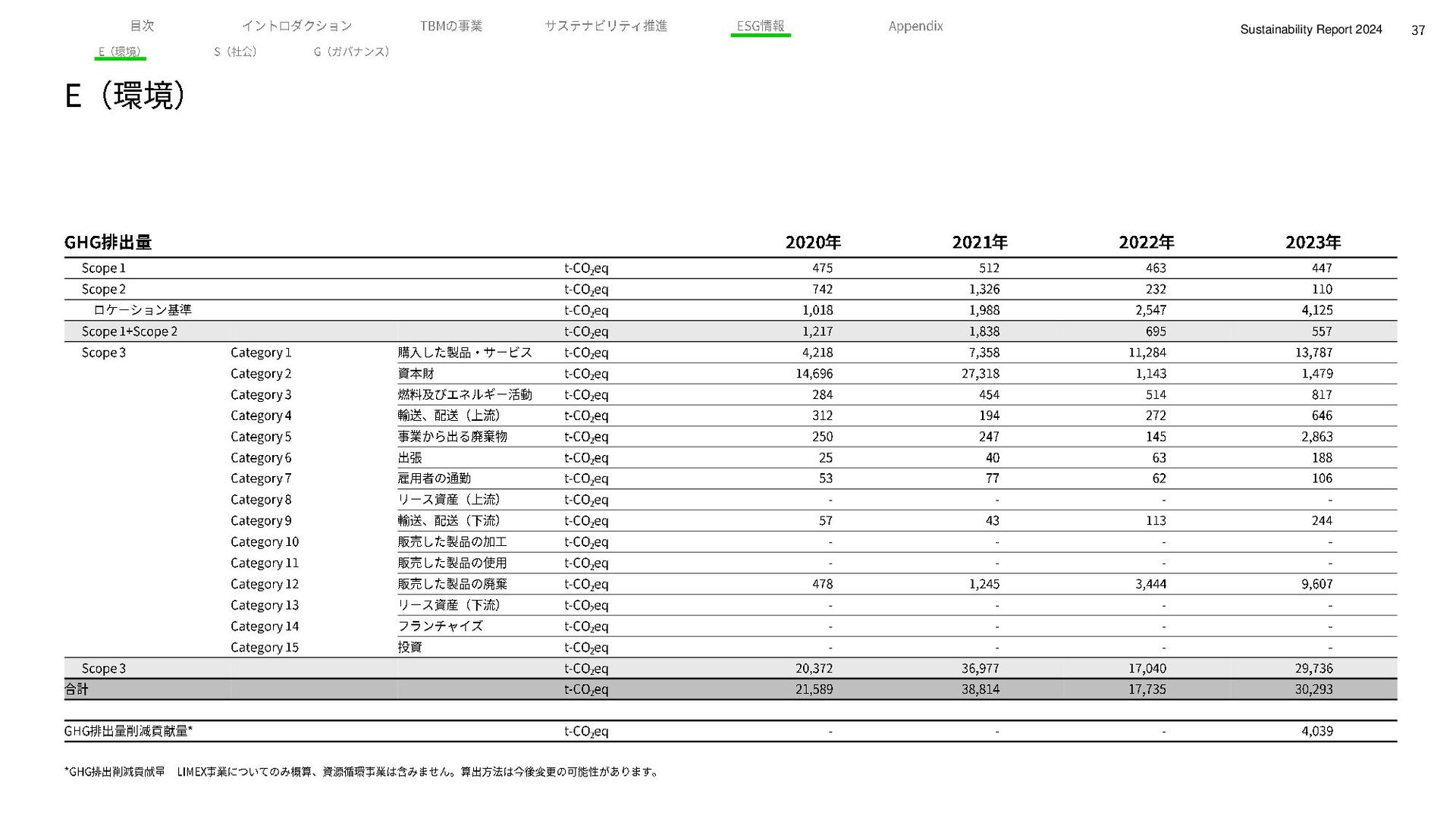1456x819 pixels.
Task: Go to イントロダクション section tab
Action: click(297, 26)
